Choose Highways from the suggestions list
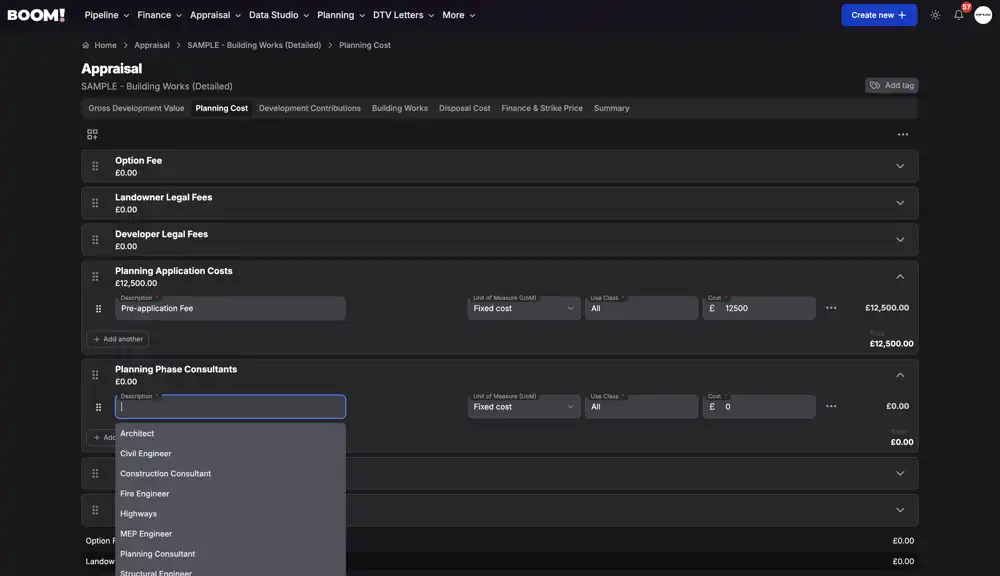 pyautogui.click(x=230, y=513)
